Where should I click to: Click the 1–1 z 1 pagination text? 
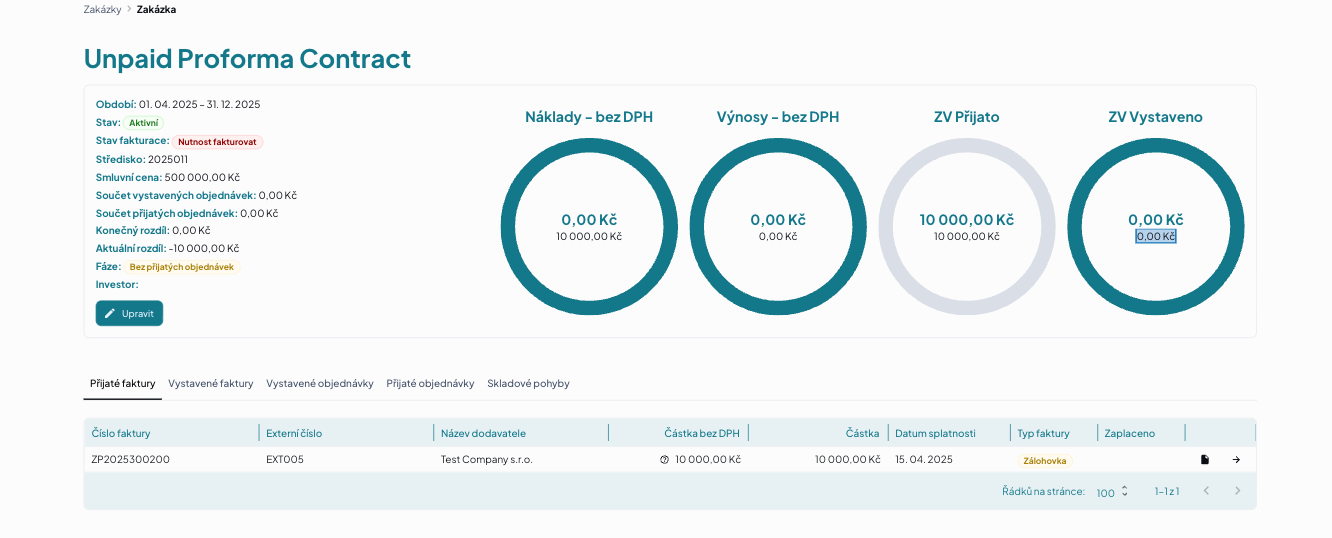pyautogui.click(x=1167, y=491)
